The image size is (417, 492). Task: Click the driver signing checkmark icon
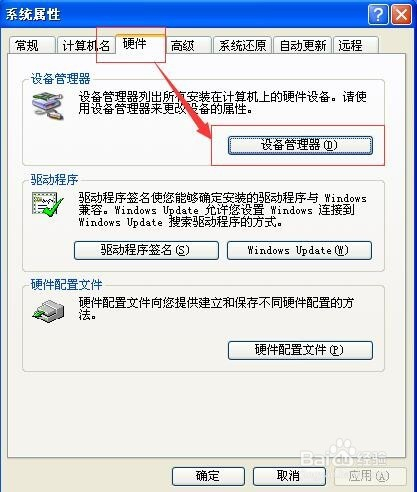[x=48, y=204]
